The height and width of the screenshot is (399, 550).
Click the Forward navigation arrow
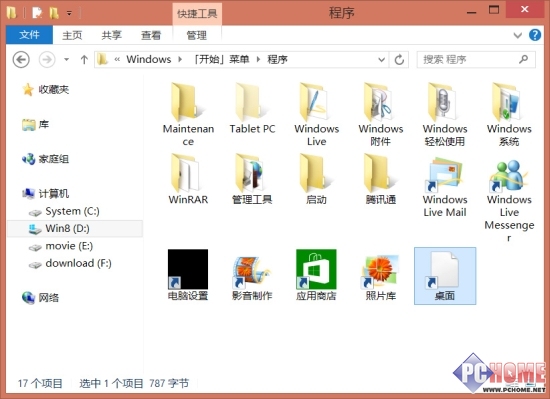pos(47,59)
